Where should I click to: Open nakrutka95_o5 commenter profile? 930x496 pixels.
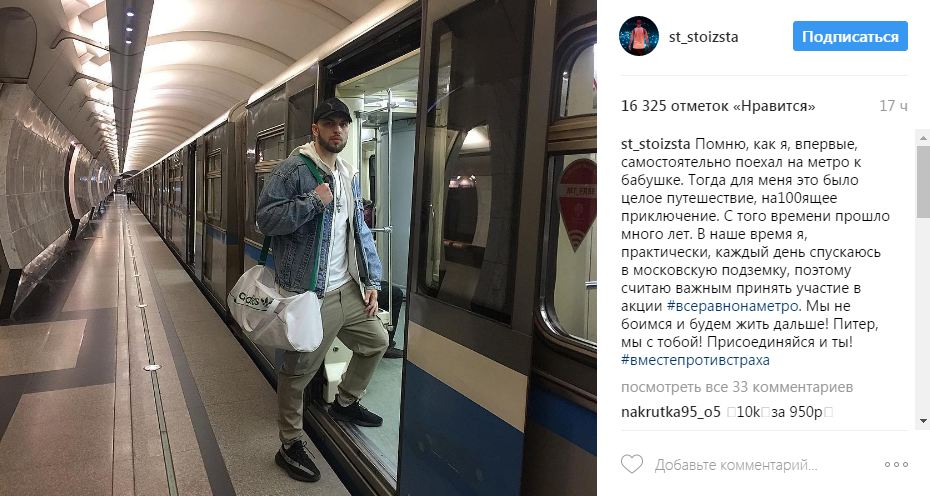click(670, 412)
